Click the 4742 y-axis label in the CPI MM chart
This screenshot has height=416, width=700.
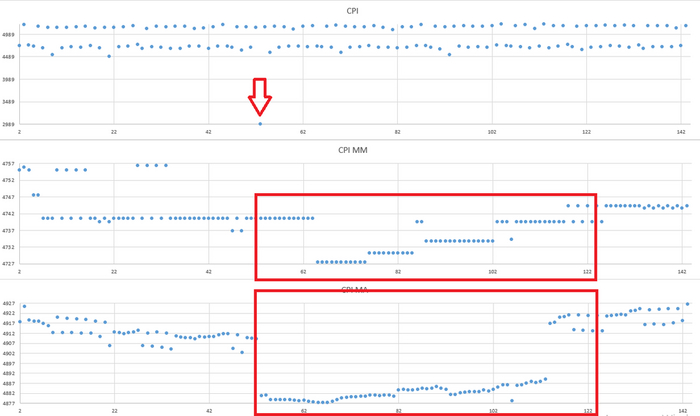8,214
